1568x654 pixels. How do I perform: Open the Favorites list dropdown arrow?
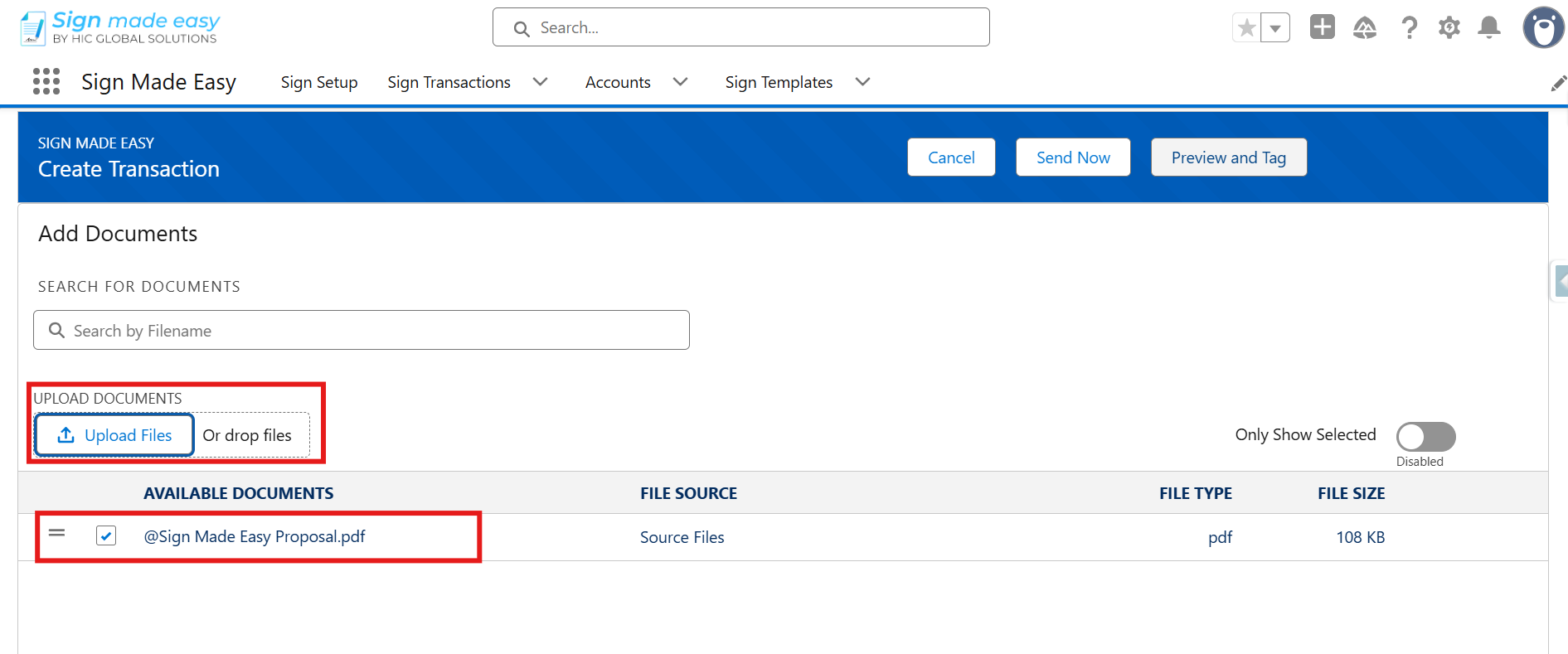pyautogui.click(x=1275, y=27)
